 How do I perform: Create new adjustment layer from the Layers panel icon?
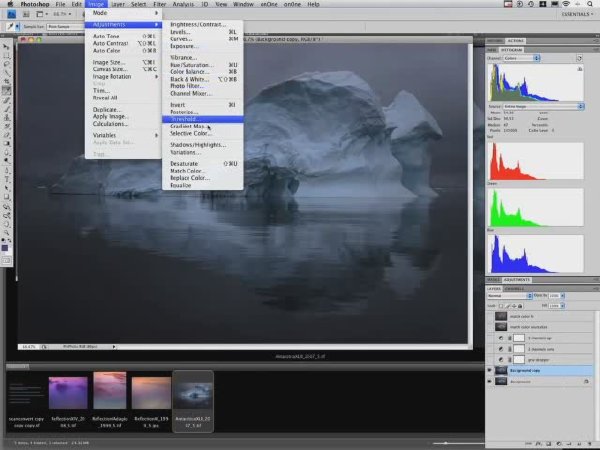click(558, 443)
